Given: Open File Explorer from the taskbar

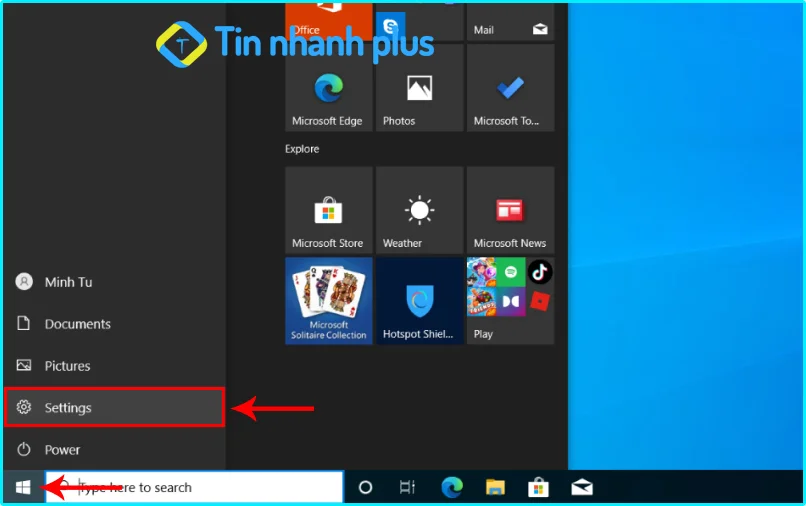Looking at the screenshot, I should 495,487.
